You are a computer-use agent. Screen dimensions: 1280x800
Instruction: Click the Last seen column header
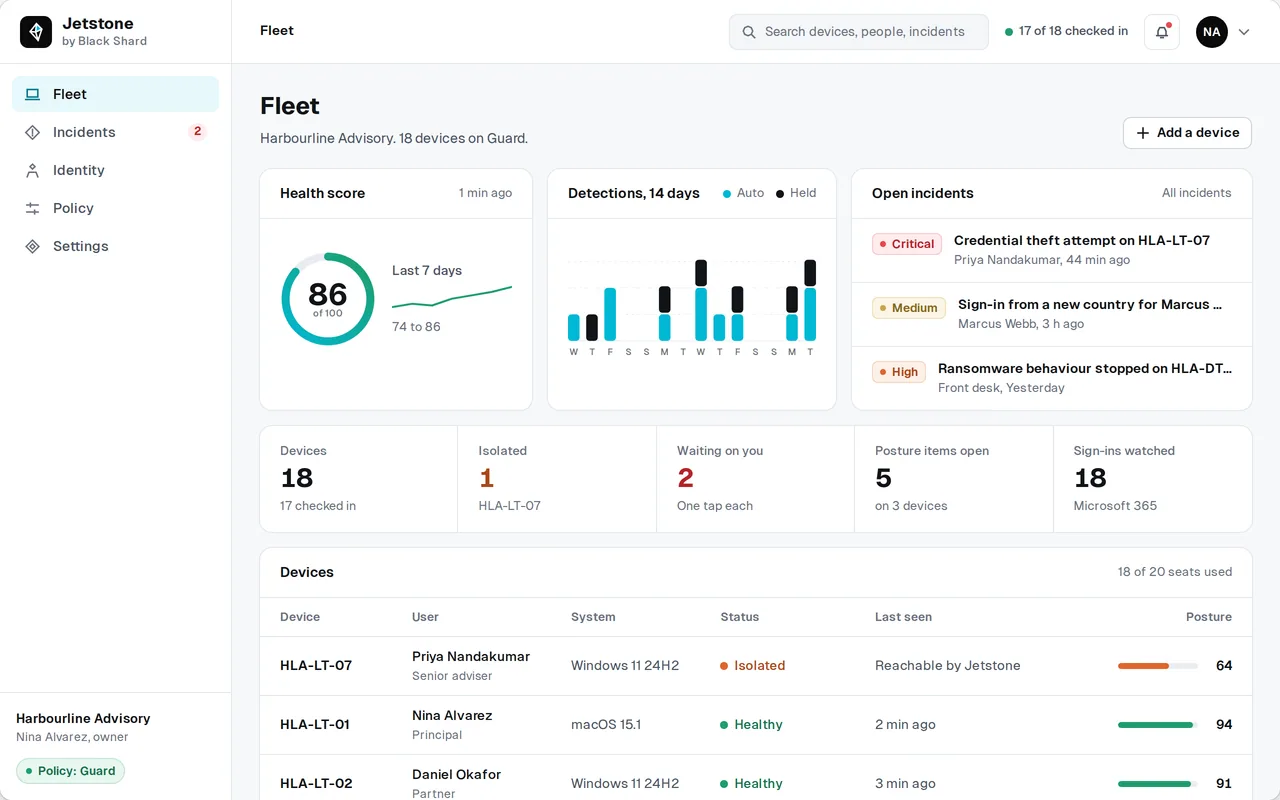903,617
